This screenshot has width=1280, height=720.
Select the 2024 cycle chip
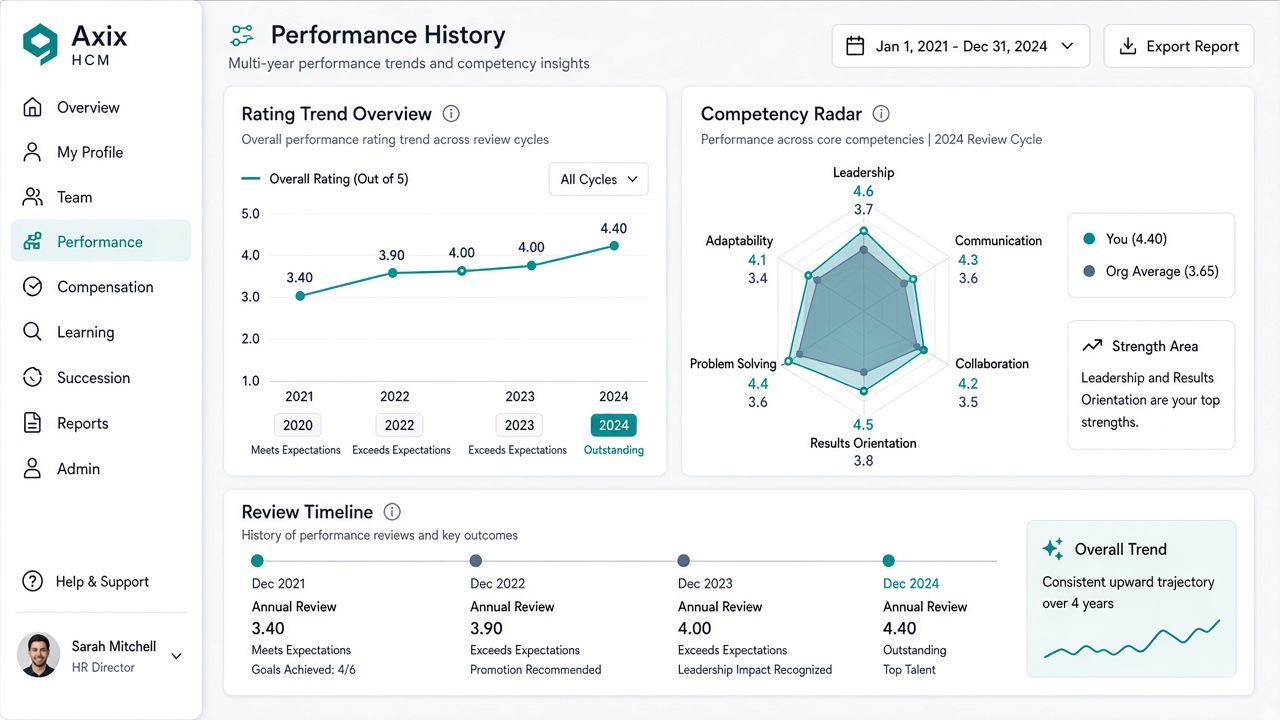[614, 425]
